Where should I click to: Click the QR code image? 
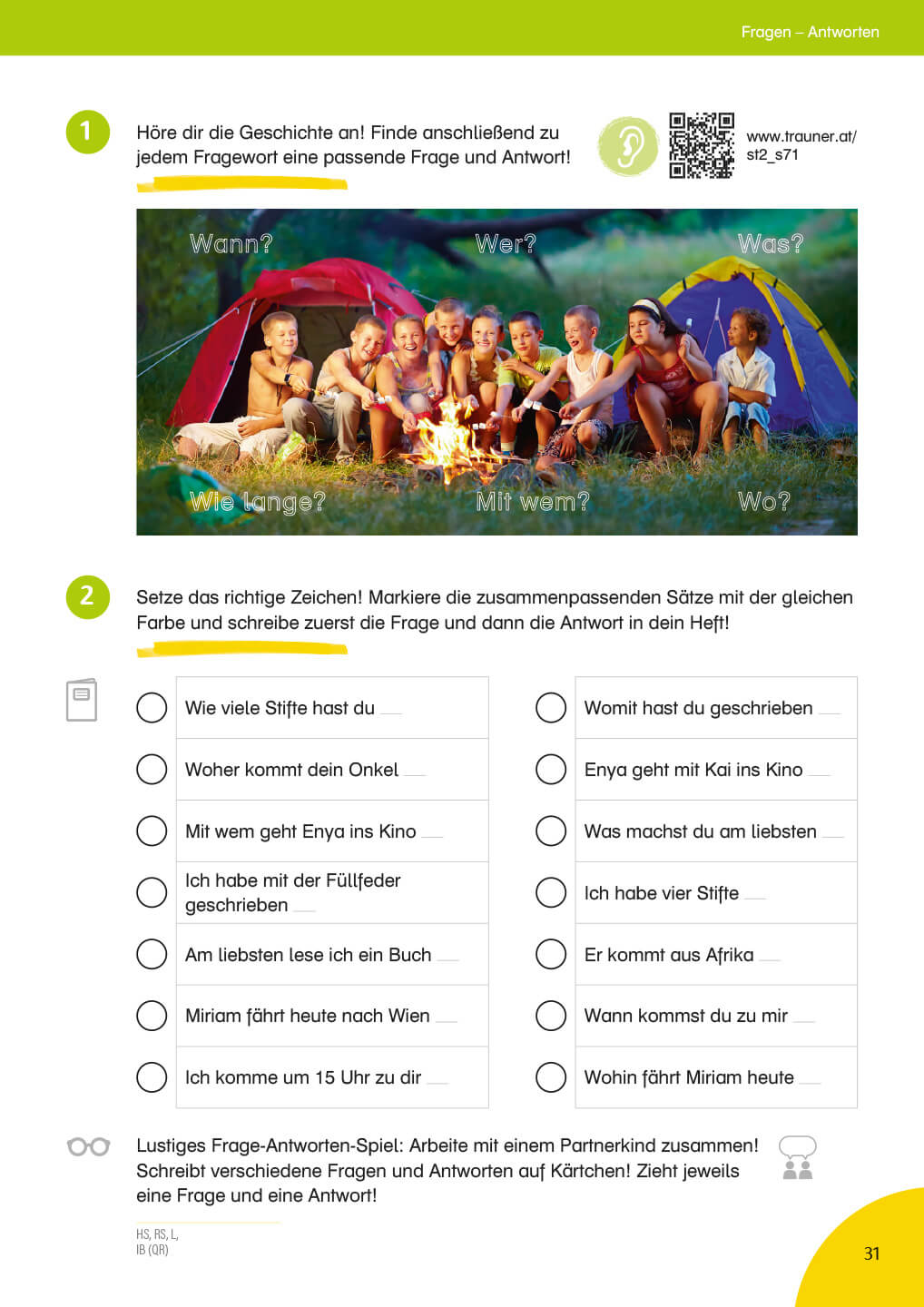tap(701, 145)
